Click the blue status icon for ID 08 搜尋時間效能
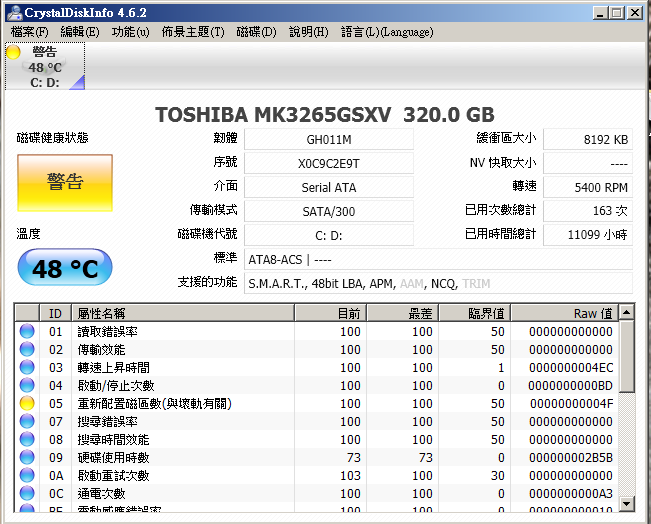Viewport: 651px width, 524px height. (27, 439)
